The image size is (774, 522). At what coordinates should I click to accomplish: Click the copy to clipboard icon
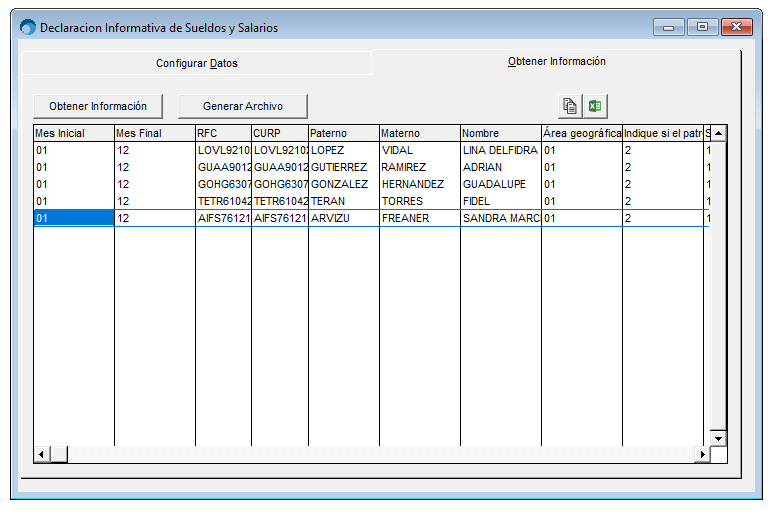pyautogui.click(x=571, y=106)
